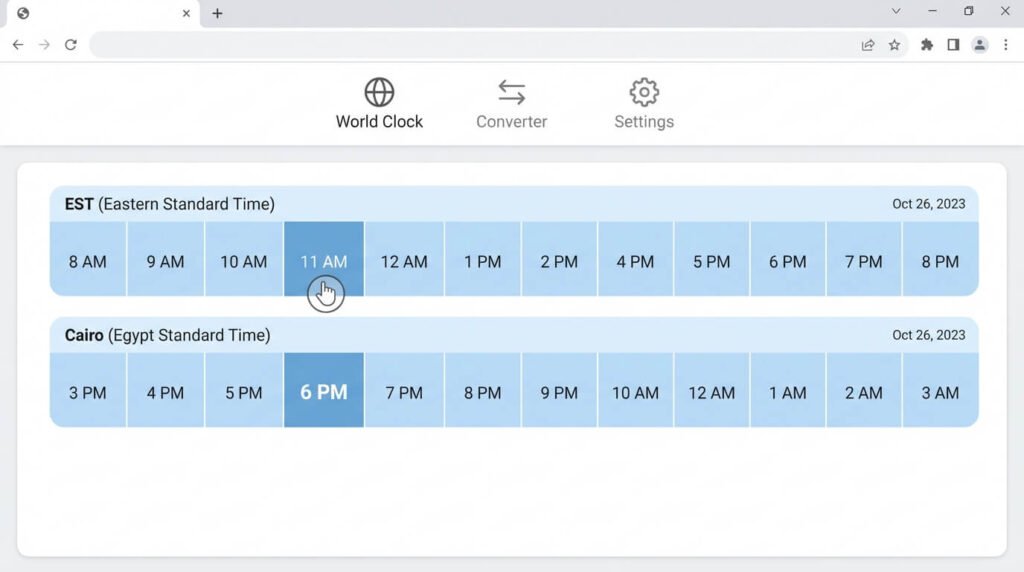
Task: Select highlighted 6 PM Cairo cell
Action: pyautogui.click(x=324, y=390)
